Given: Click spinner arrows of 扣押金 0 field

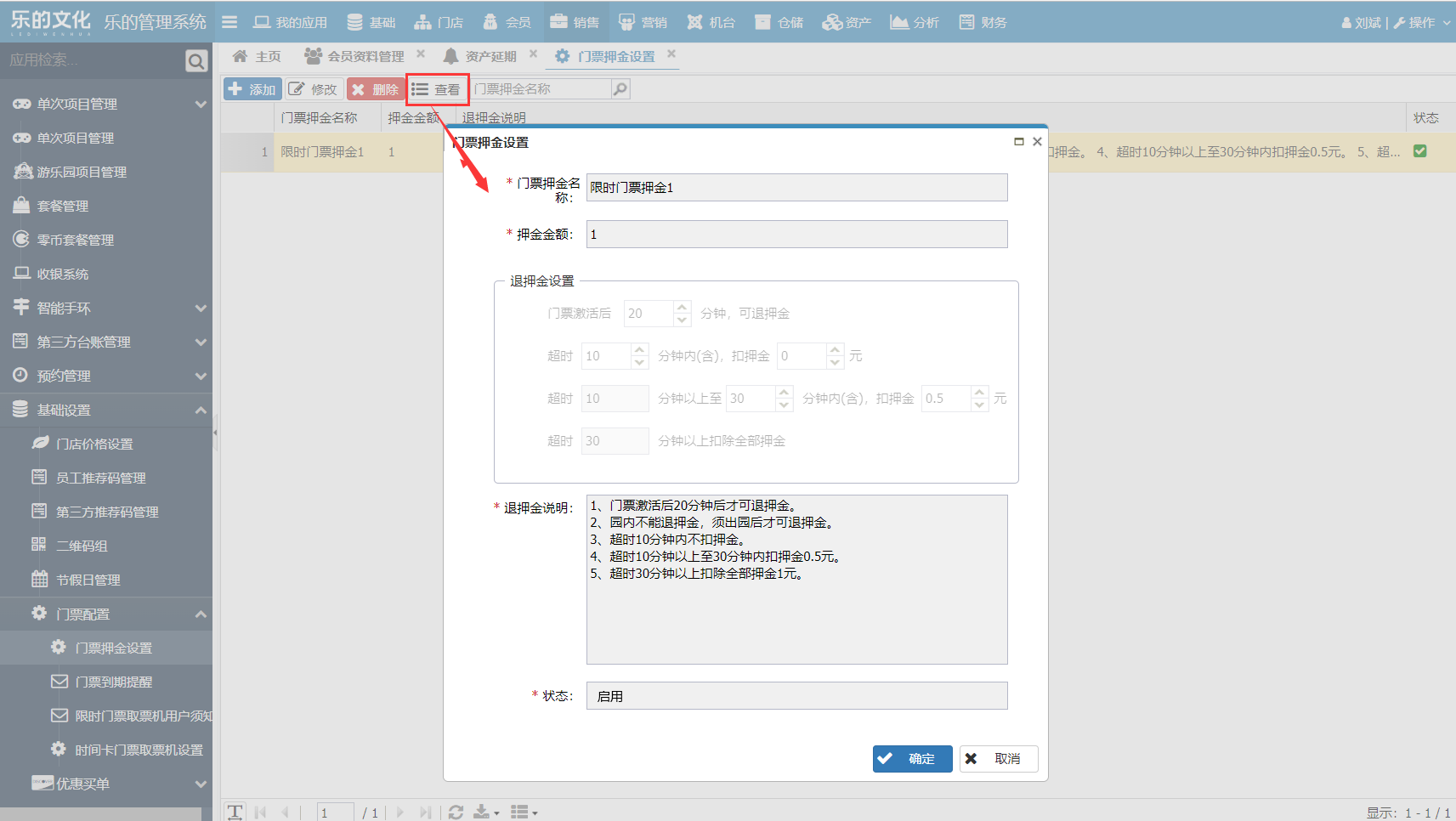Looking at the screenshot, I should [x=836, y=356].
